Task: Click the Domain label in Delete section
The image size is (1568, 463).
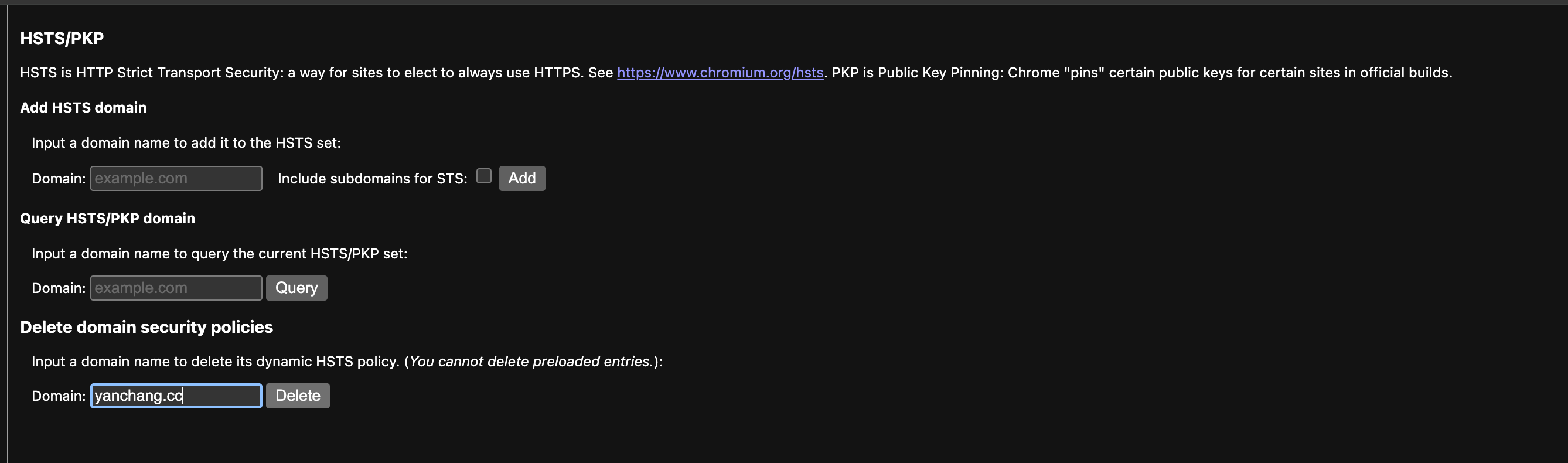Action: (x=59, y=396)
